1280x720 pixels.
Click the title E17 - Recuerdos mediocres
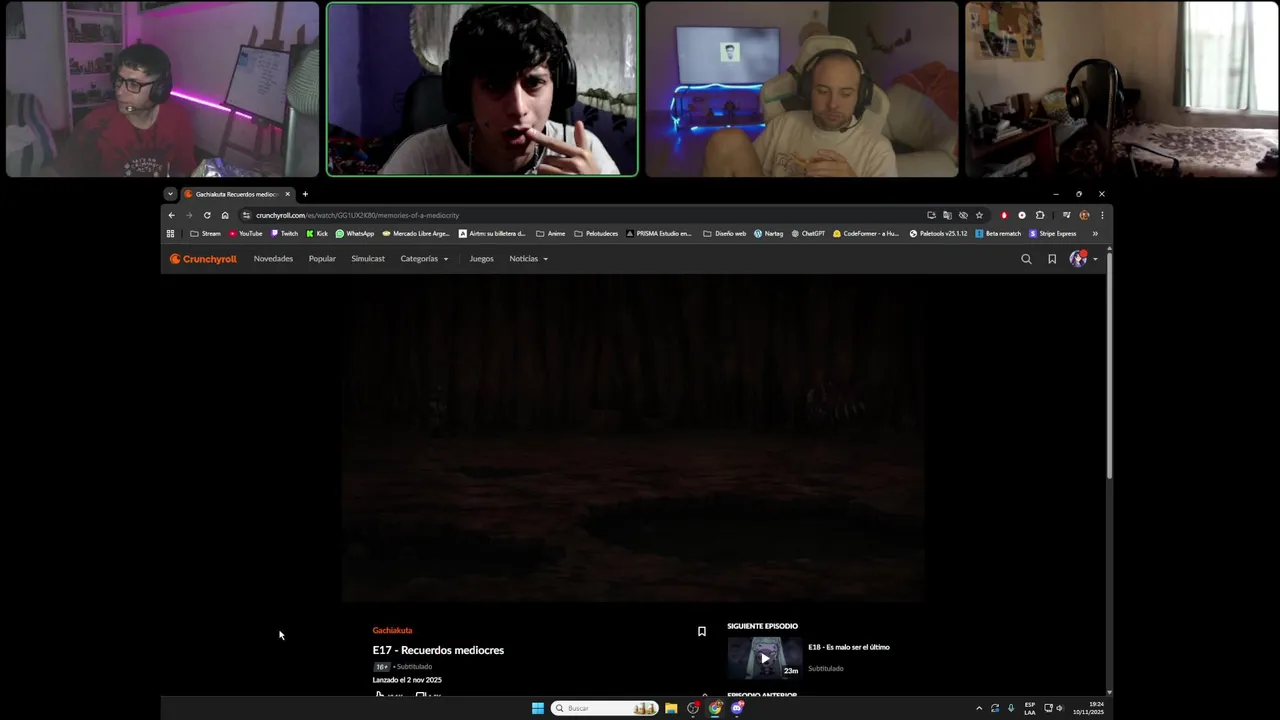(x=438, y=650)
